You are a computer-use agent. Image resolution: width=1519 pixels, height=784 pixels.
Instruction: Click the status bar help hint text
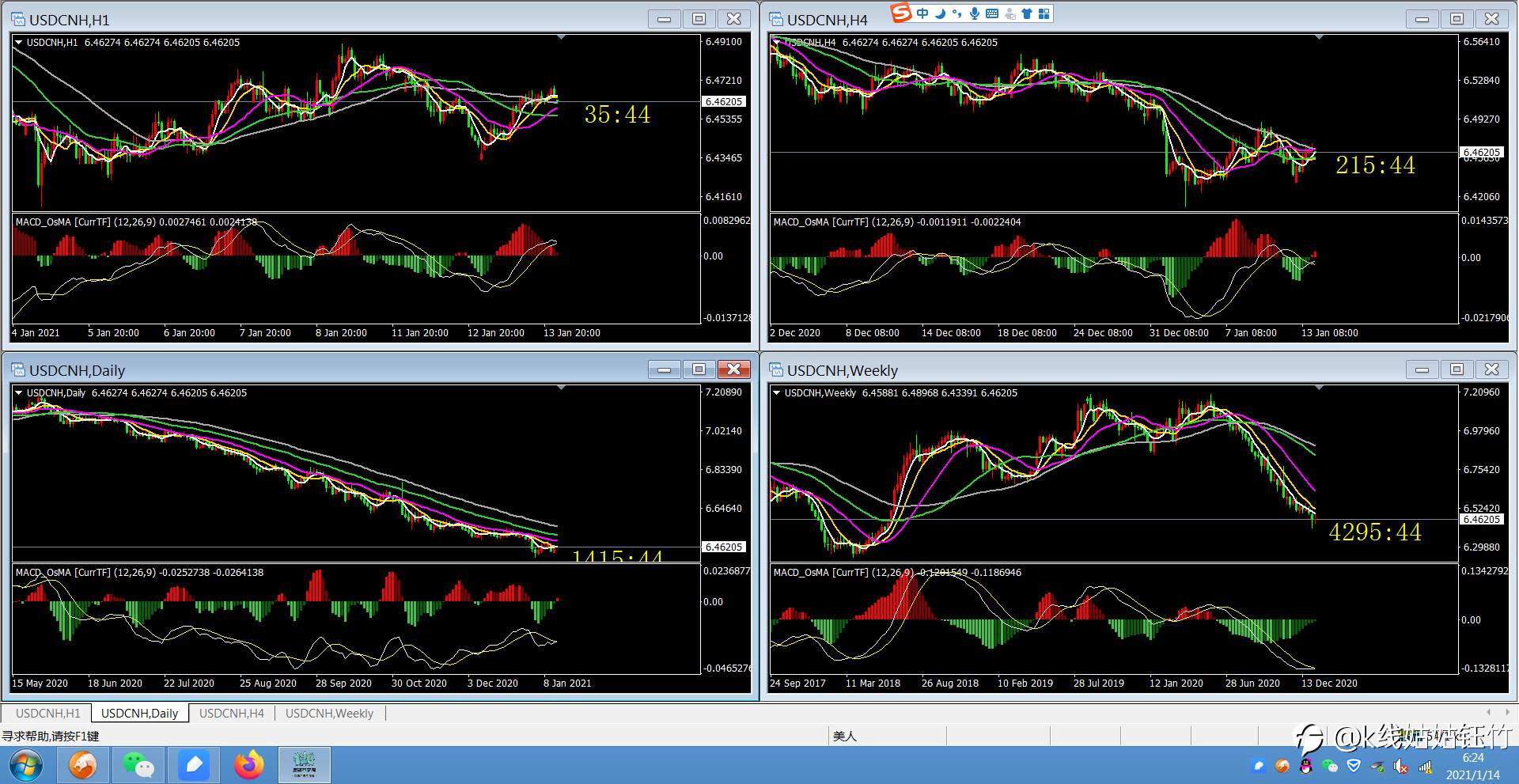(x=51, y=736)
